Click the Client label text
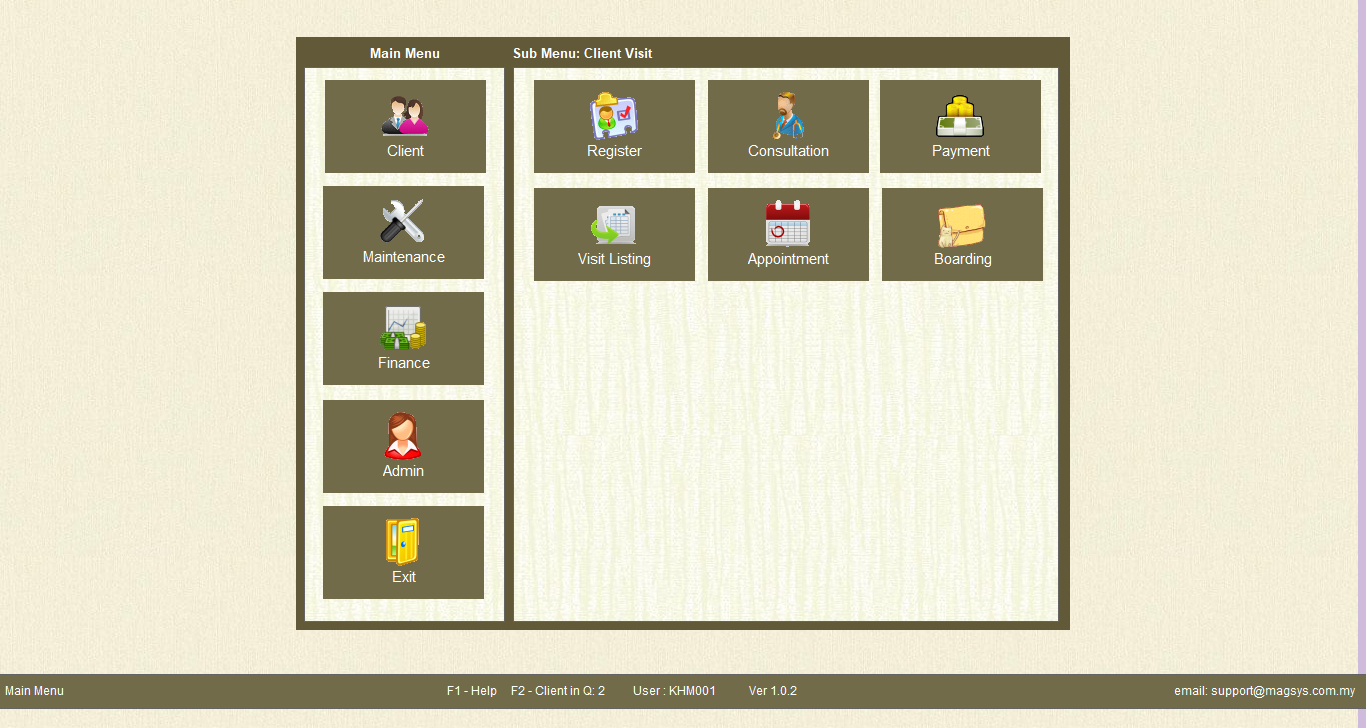Viewport: 1366px width, 728px height. (405, 151)
